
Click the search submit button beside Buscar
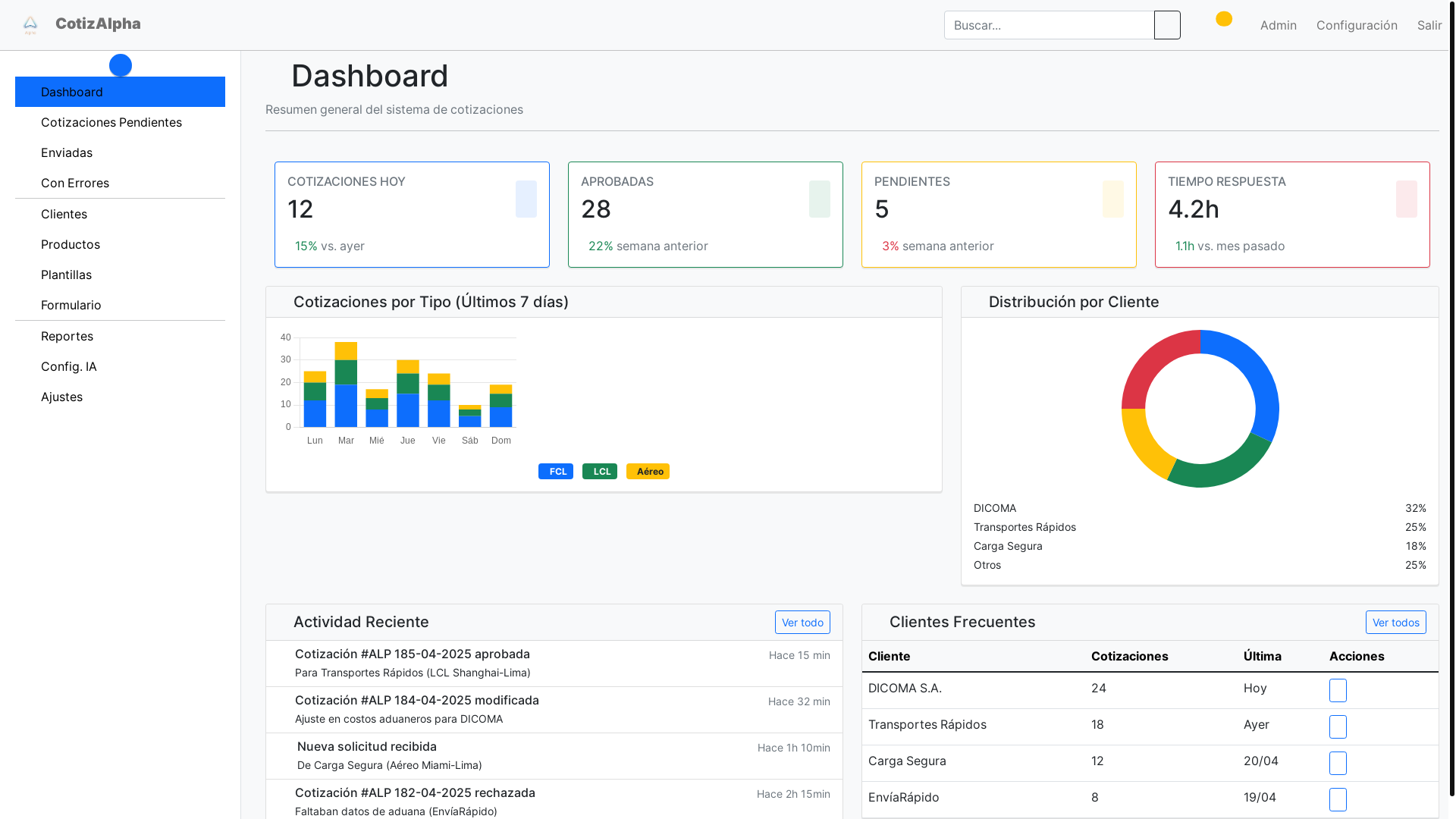[x=1167, y=25]
